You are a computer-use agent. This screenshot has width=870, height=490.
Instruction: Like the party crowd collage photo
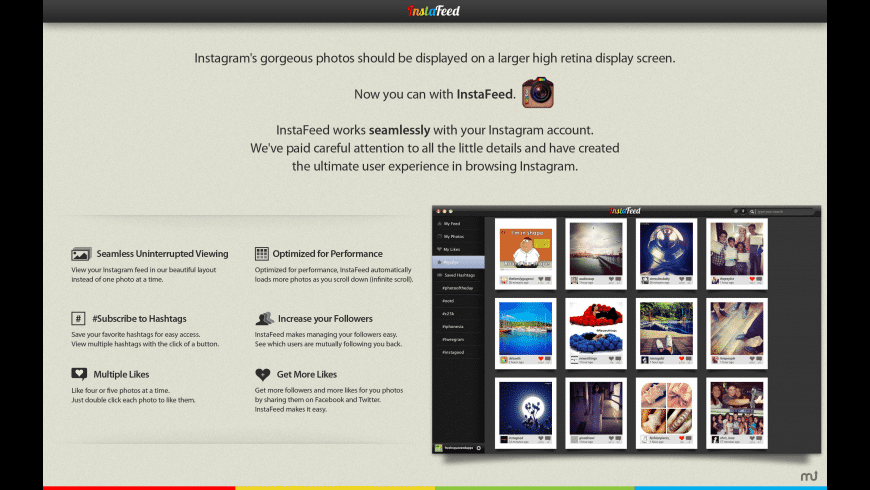[x=752, y=438]
